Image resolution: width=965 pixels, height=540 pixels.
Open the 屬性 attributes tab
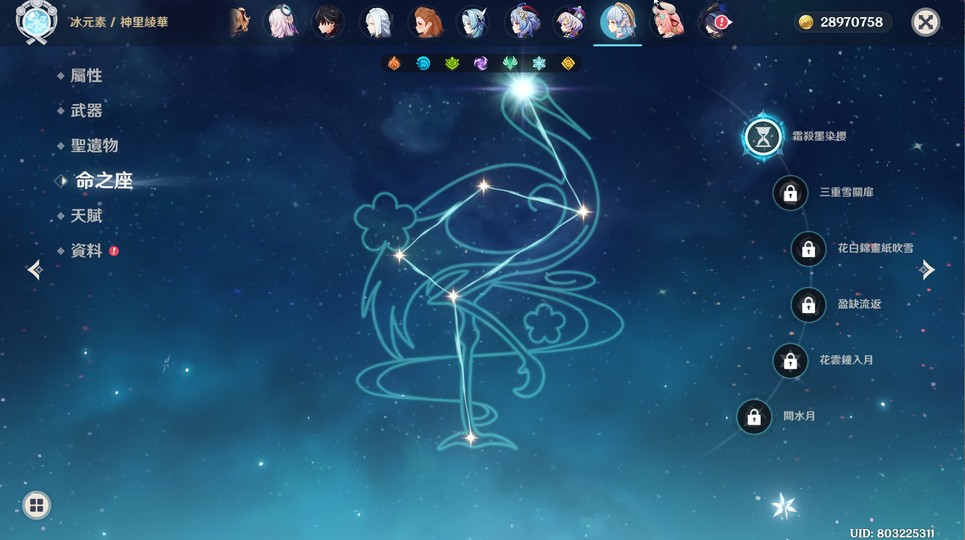[86, 76]
